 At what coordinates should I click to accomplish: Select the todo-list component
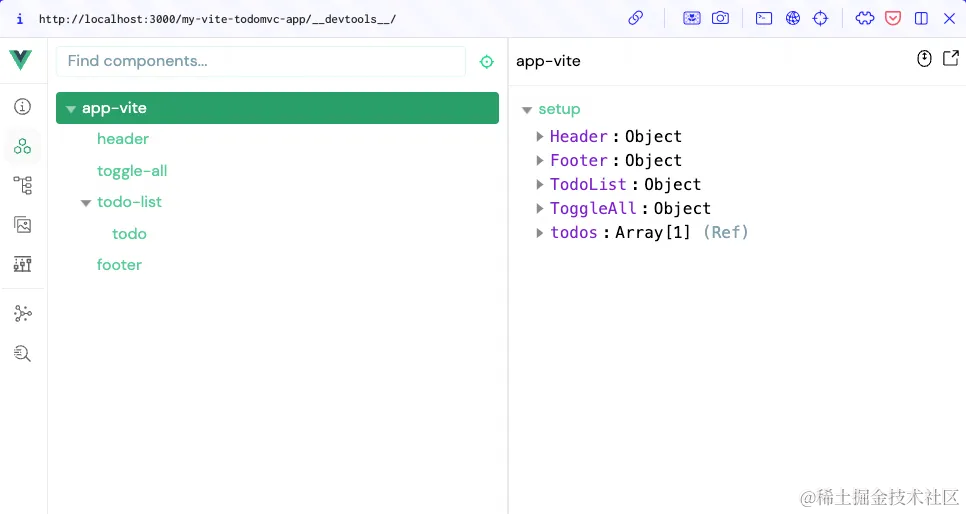(129, 202)
